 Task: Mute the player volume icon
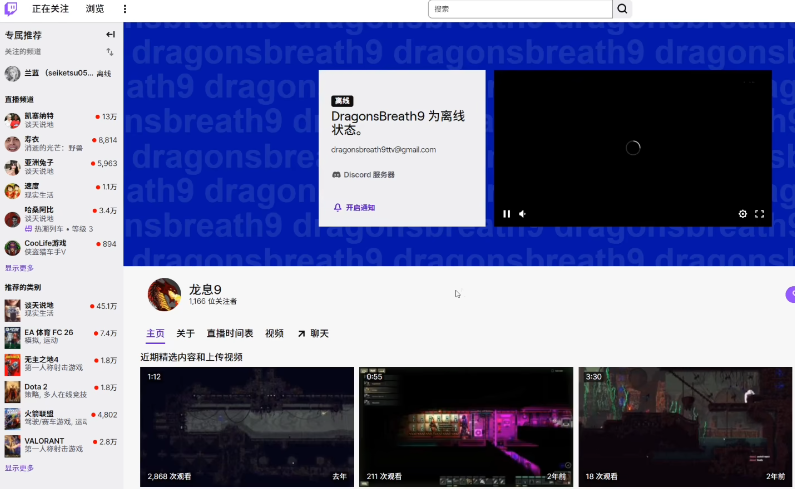click(523, 214)
